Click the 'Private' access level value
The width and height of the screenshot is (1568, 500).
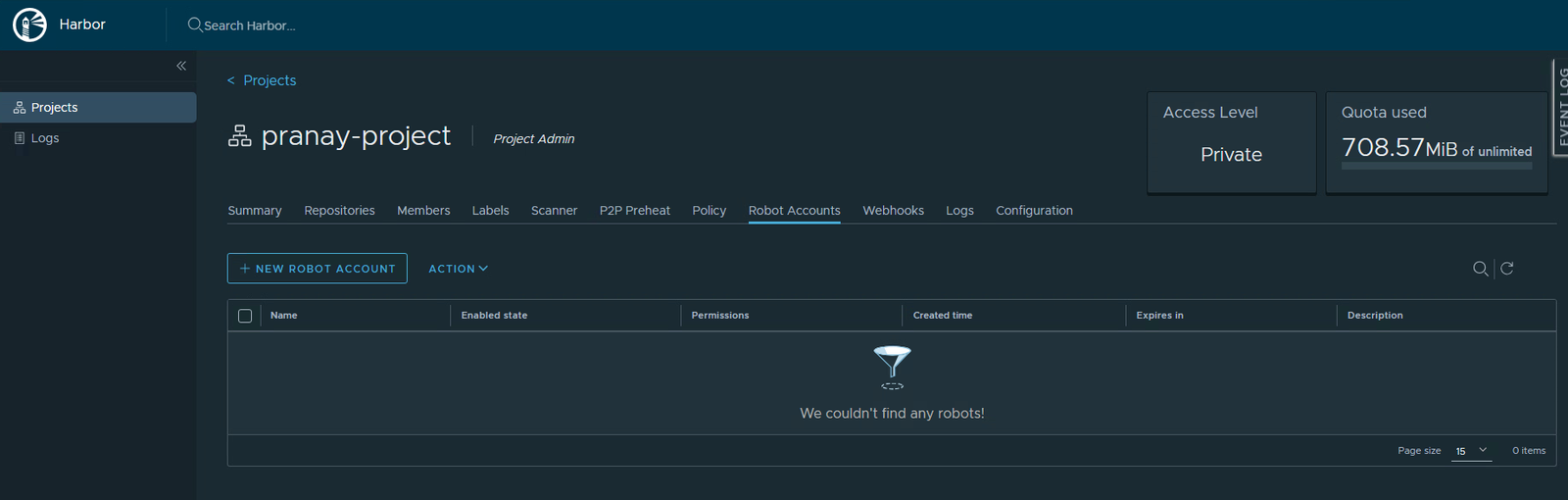(1231, 155)
